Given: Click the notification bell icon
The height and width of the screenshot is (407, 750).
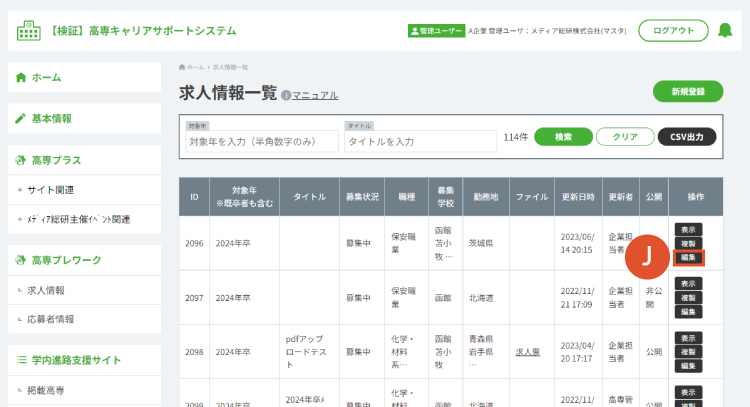Looking at the screenshot, I should pos(725,31).
